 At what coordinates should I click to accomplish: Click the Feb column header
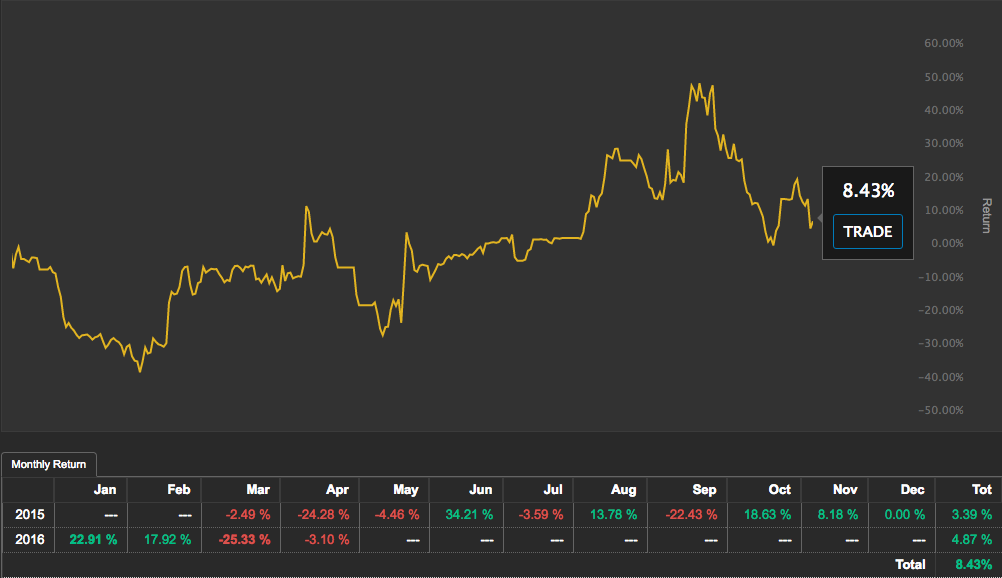coord(179,490)
